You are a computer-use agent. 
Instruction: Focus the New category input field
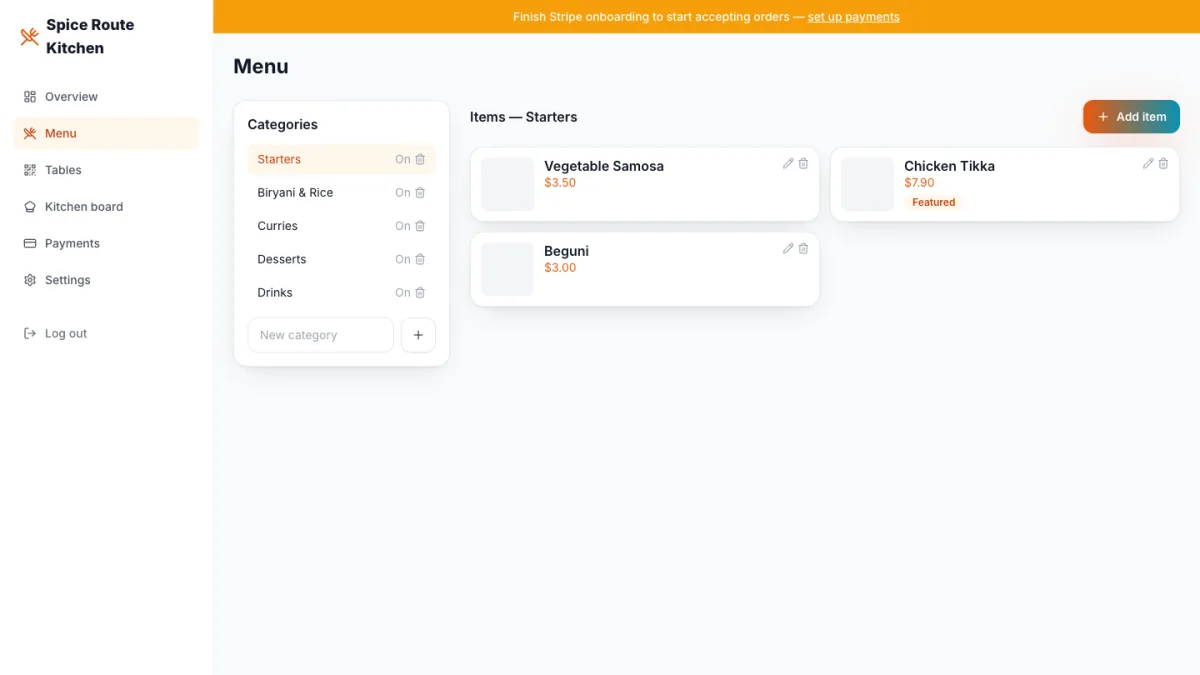click(320, 335)
